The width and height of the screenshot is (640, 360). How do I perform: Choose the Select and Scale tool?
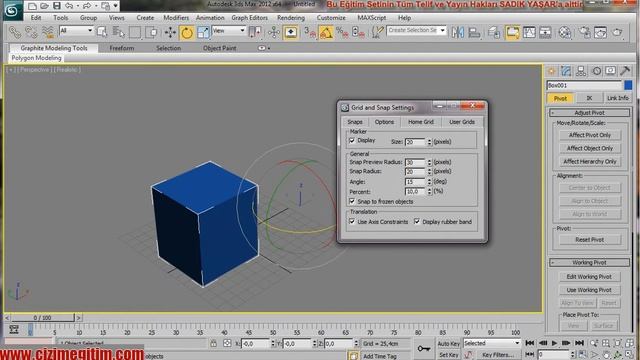pyautogui.click(x=203, y=32)
